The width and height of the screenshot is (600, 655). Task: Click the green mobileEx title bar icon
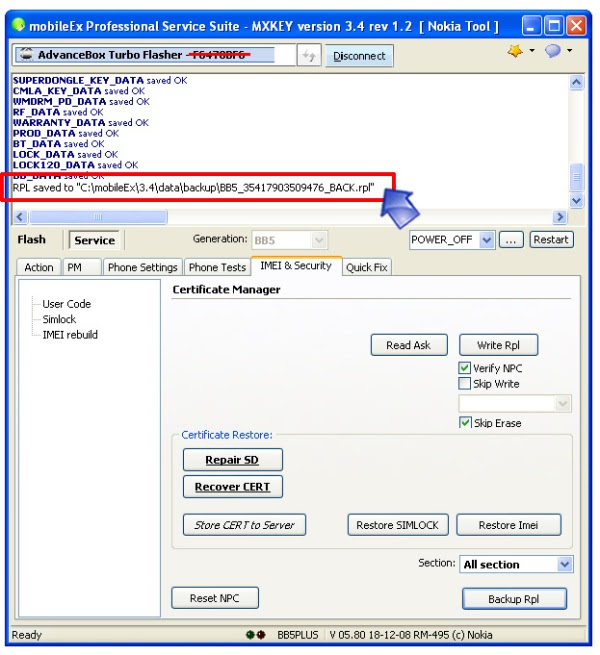pyautogui.click(x=18, y=25)
